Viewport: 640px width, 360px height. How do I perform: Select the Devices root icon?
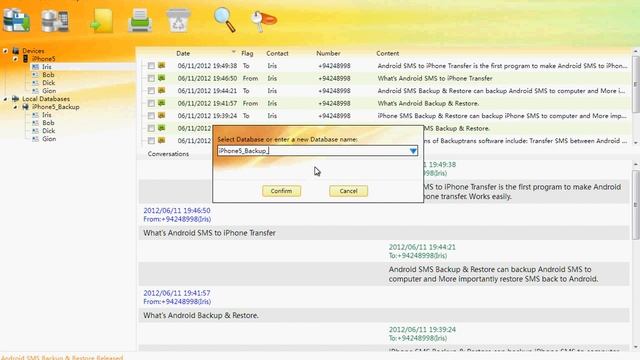[x=16, y=51]
